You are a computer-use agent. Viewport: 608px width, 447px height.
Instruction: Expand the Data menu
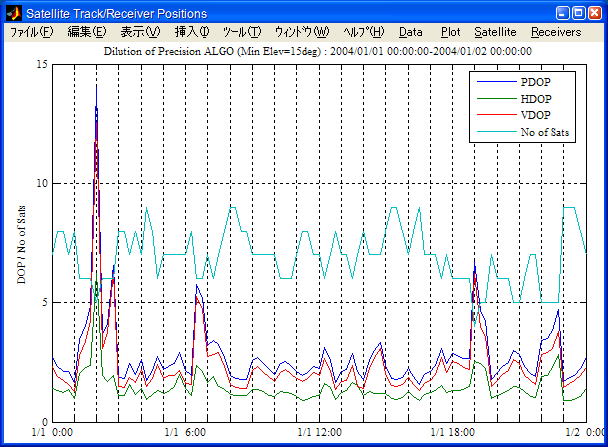point(411,32)
